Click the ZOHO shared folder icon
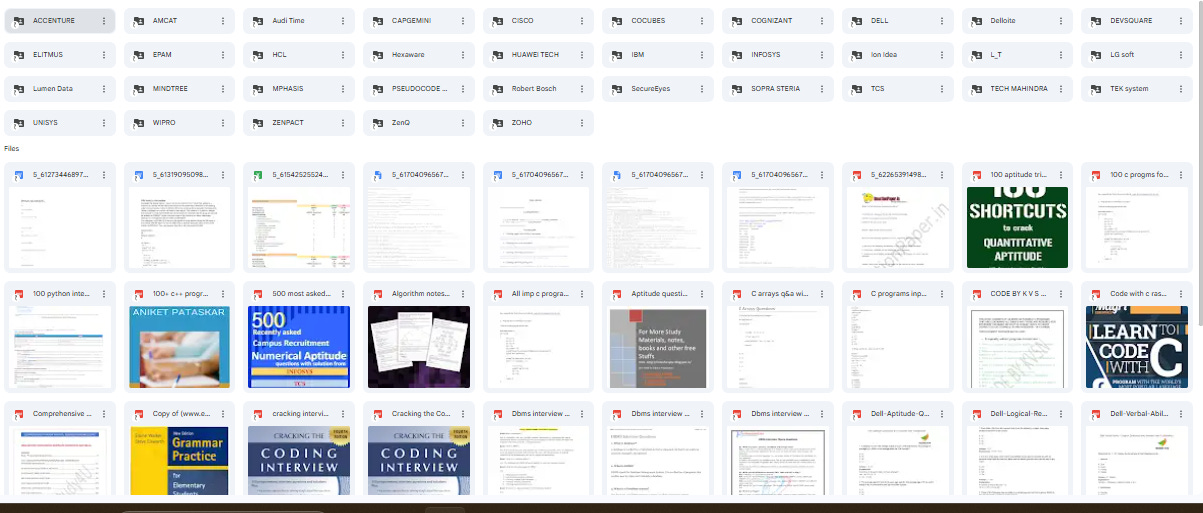Screen dimensions: 1203x513 click(498, 122)
